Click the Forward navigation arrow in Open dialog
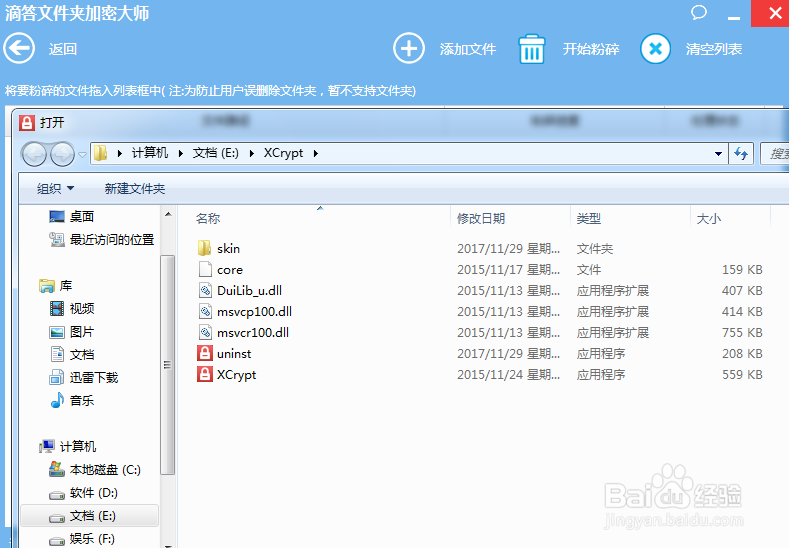 click(62, 154)
